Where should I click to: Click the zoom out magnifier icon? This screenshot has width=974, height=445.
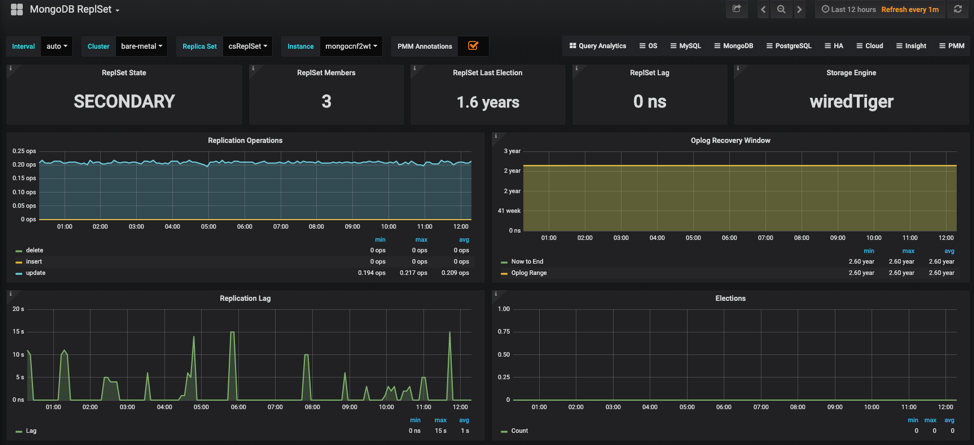click(x=781, y=10)
